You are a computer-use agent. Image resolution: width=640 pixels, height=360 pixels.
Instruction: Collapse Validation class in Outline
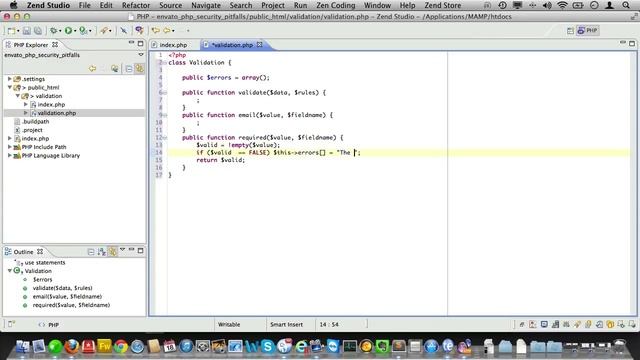(9, 271)
